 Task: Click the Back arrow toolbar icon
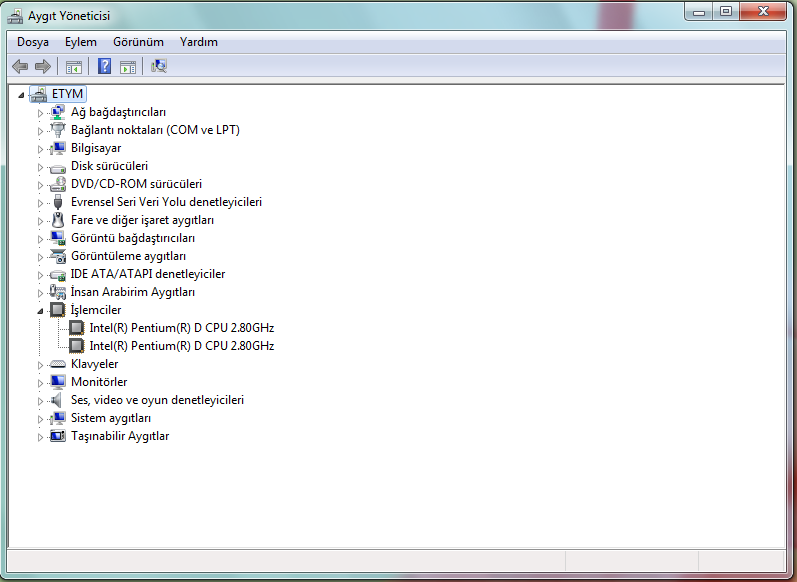pos(20,66)
